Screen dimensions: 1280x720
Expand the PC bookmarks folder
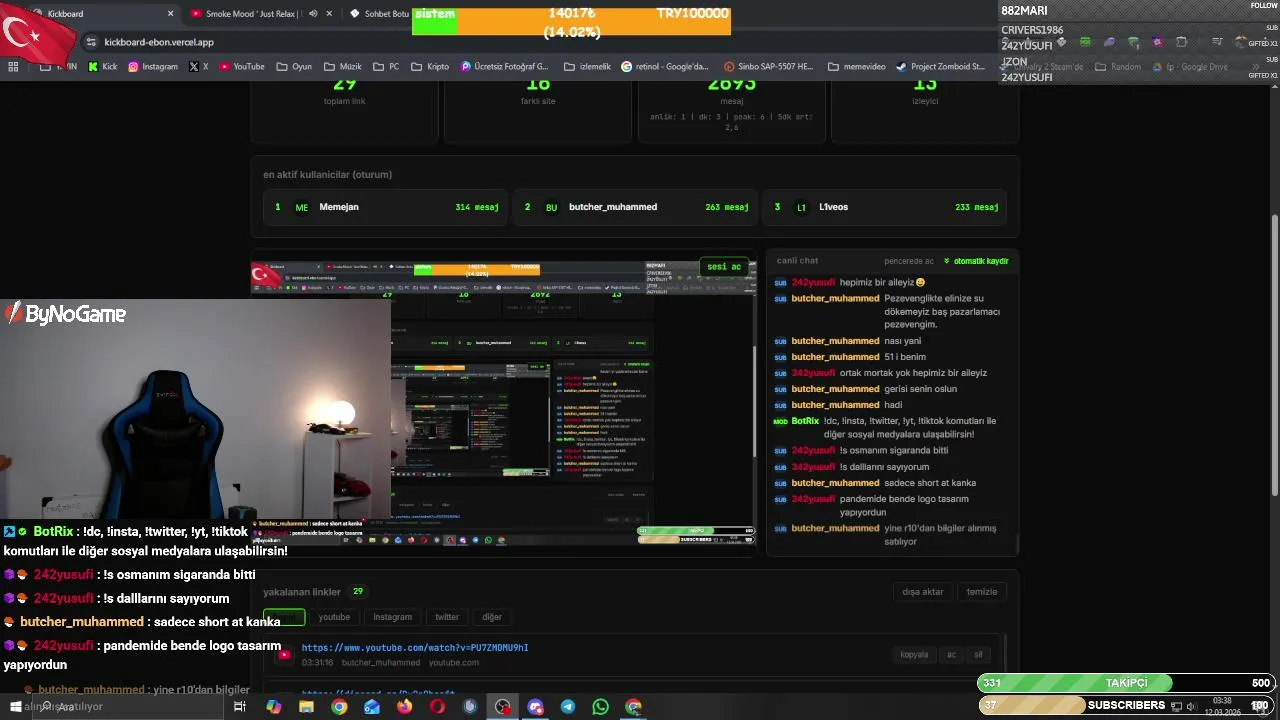tap(386, 67)
